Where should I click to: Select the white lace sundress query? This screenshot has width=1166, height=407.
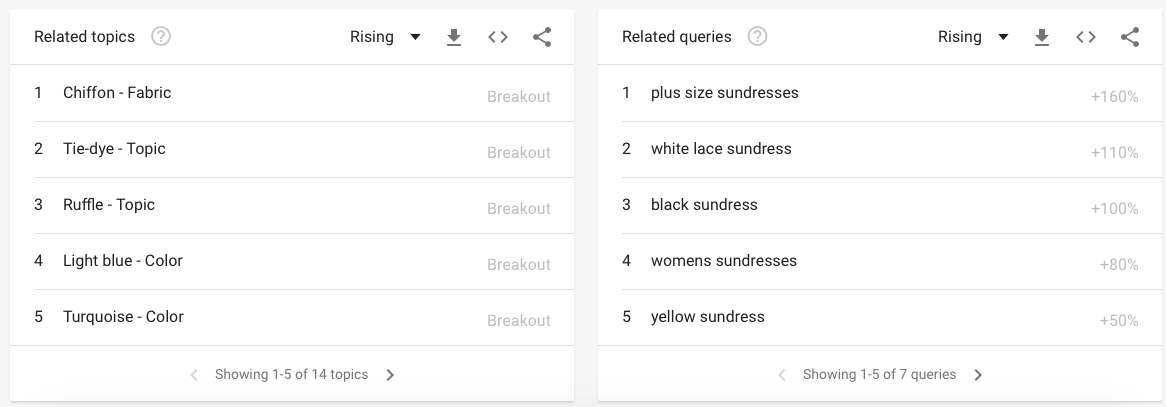[880, 149]
